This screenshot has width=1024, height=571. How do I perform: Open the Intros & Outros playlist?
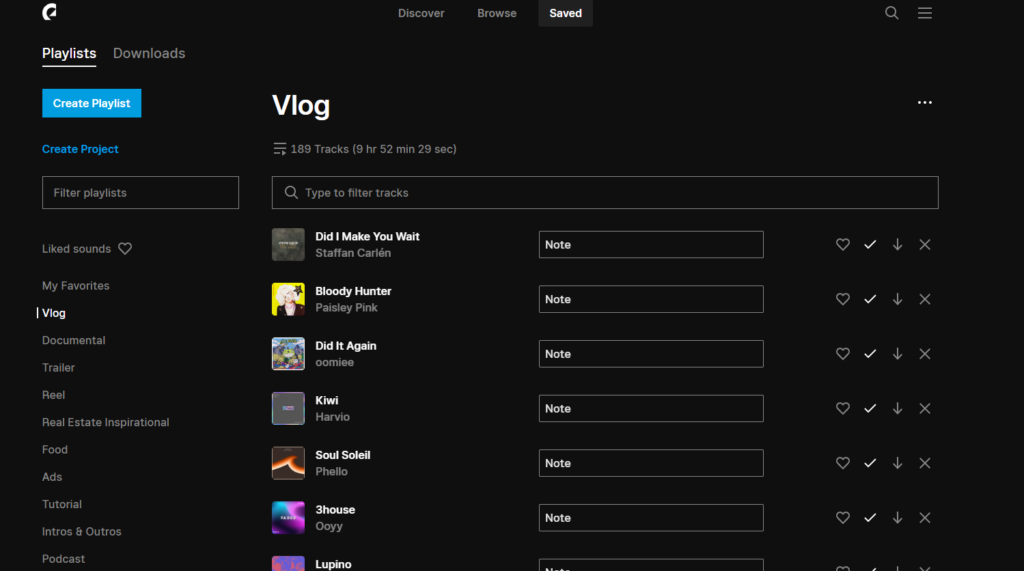point(82,532)
